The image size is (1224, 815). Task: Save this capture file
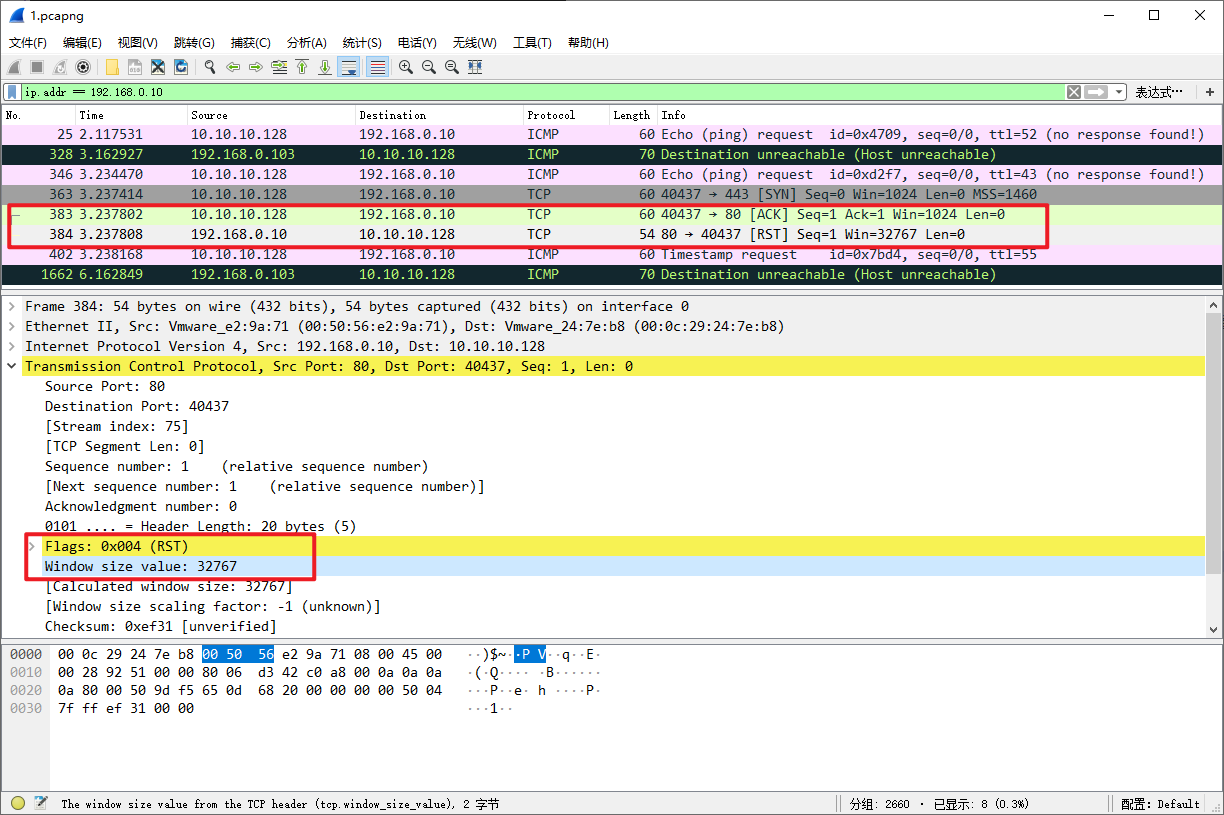[x=135, y=67]
